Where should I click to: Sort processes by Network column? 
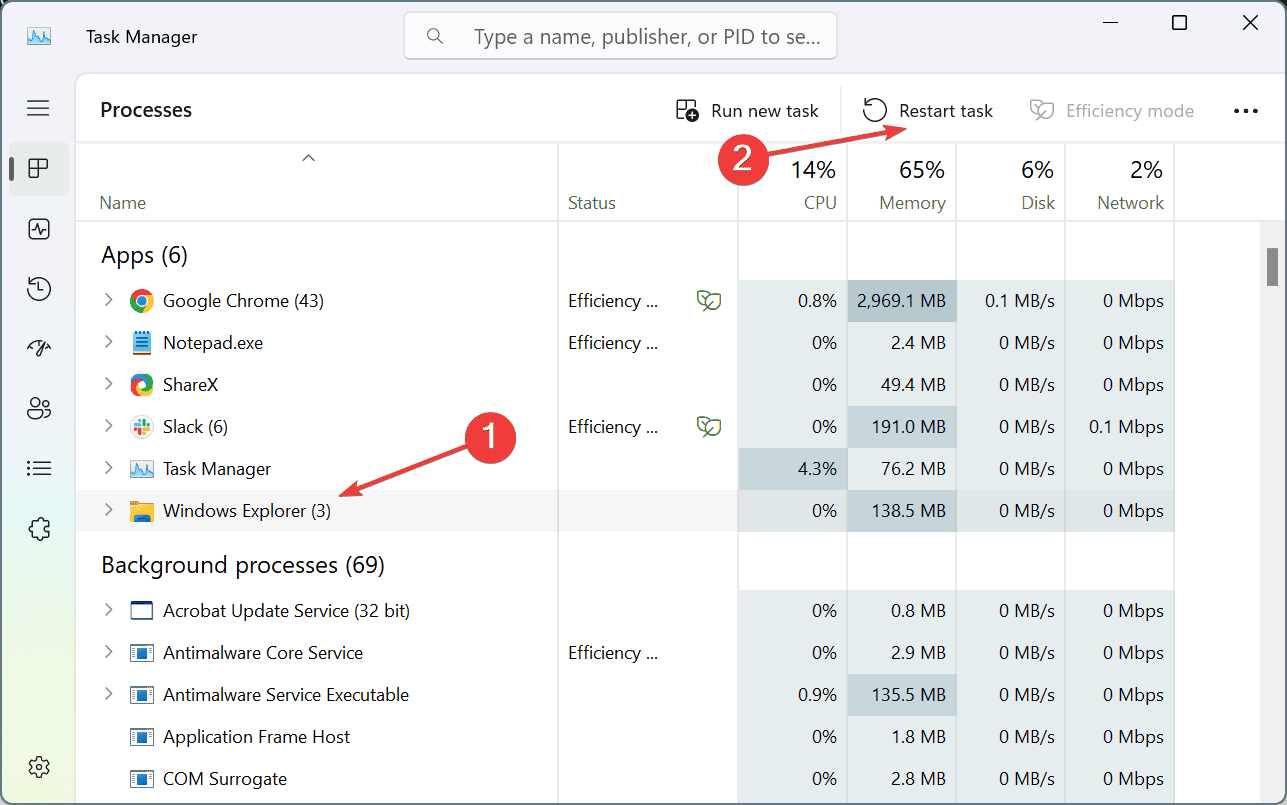tap(1120, 182)
